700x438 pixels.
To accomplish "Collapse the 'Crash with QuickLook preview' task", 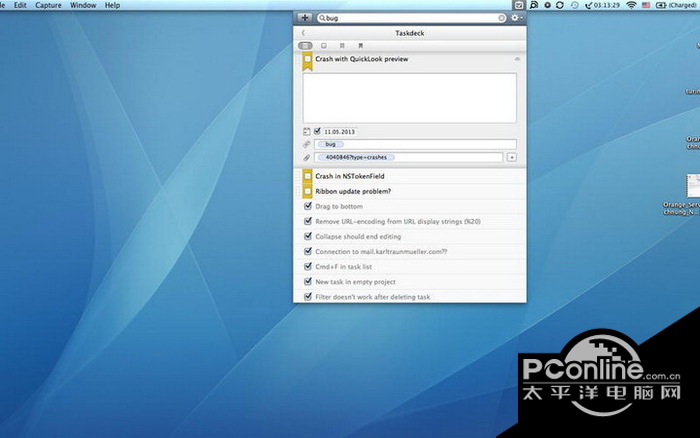I will pyautogui.click(x=517, y=59).
